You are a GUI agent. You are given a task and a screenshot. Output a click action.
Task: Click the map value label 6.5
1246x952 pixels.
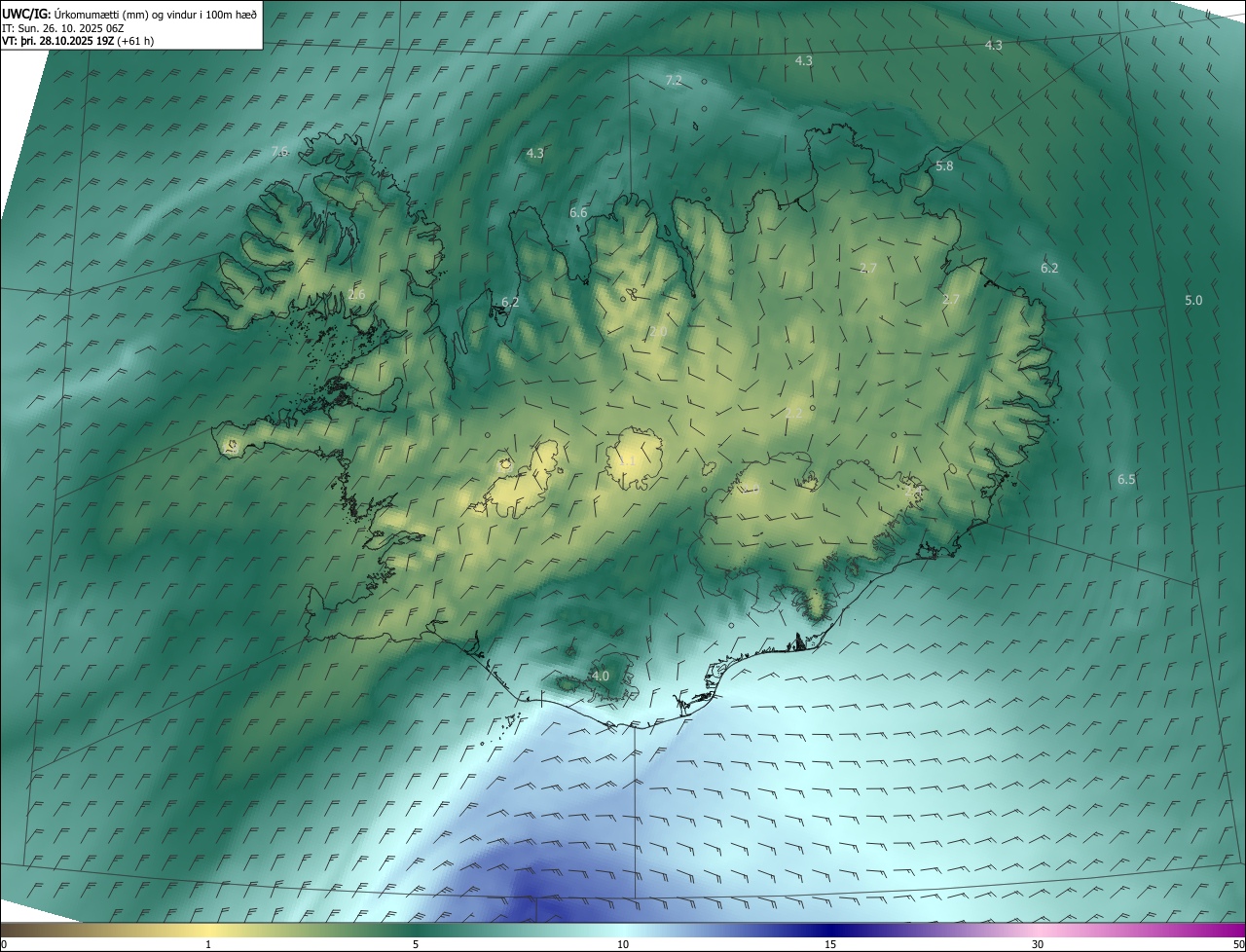1126,479
